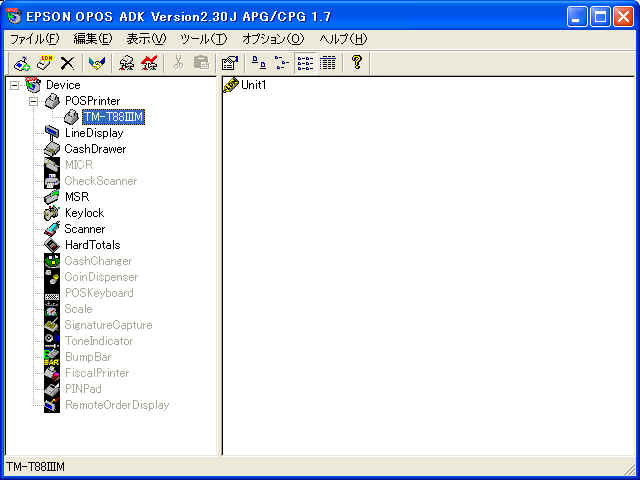Viewport: 640px width, 480px height.
Task: Select the Unit1 label in the right pane
Action: (x=253, y=85)
